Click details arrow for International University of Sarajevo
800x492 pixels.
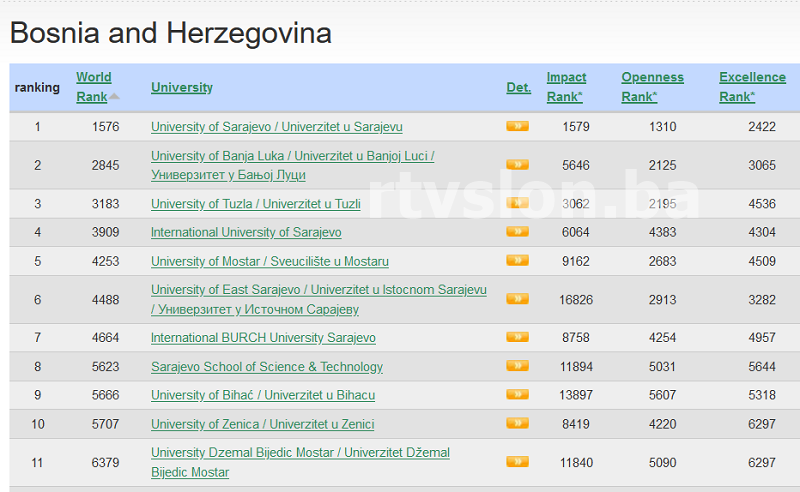point(517,232)
